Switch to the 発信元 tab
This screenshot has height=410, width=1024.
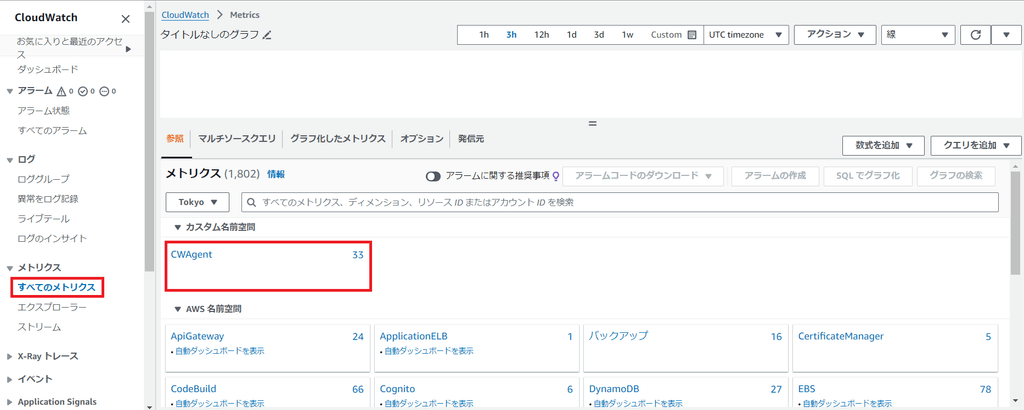pyautogui.click(x=471, y=138)
